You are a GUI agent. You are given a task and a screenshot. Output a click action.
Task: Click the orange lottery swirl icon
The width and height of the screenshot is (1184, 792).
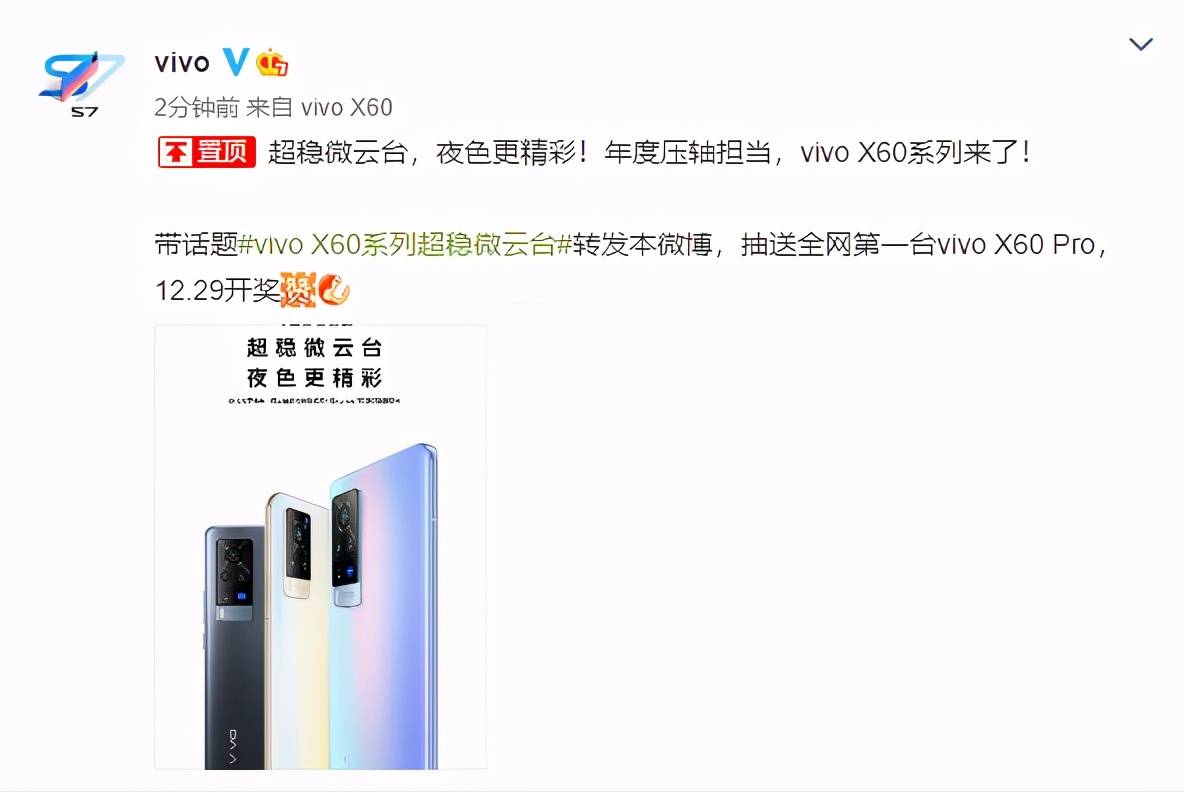tap(334, 290)
